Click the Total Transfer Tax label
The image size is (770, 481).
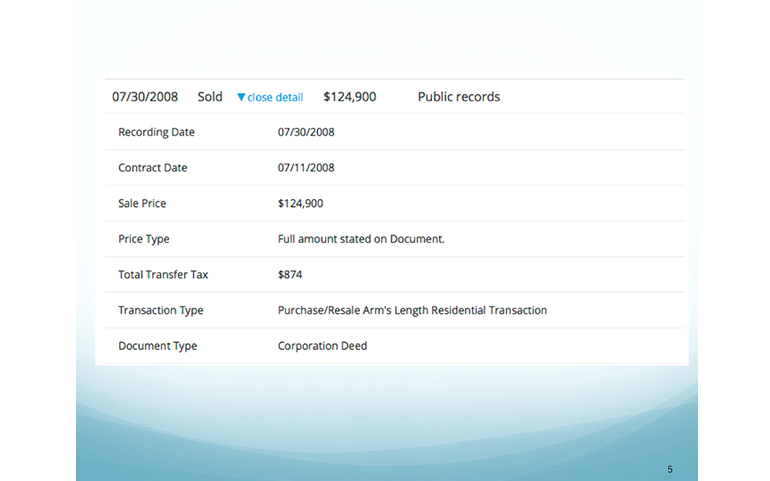tap(163, 274)
